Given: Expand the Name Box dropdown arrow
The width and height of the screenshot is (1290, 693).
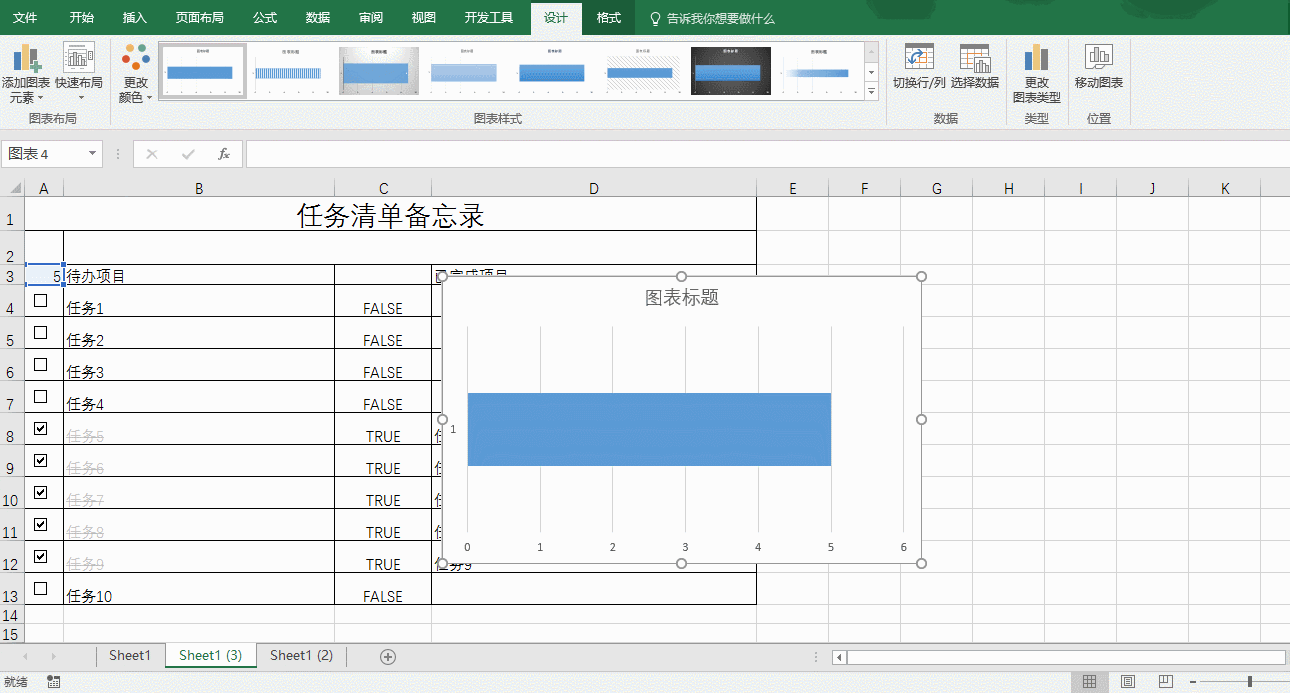Looking at the screenshot, I should pos(92,154).
